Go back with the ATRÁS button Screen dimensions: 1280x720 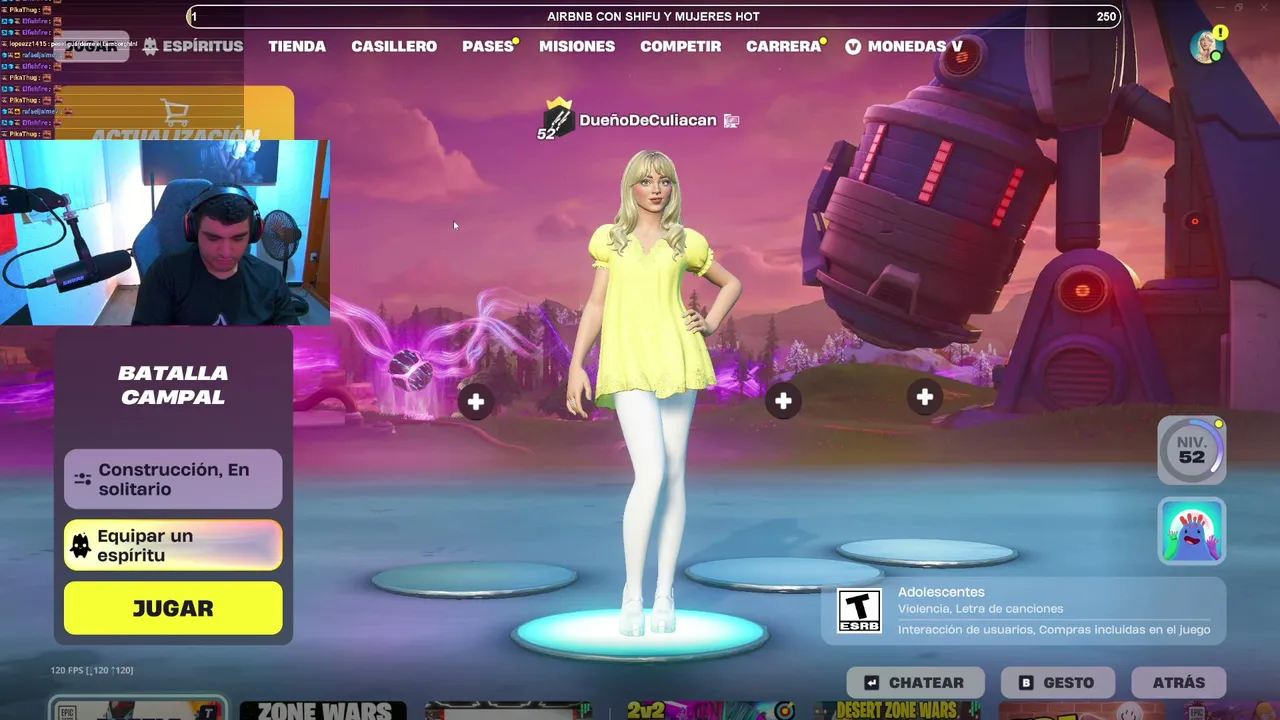click(1179, 683)
